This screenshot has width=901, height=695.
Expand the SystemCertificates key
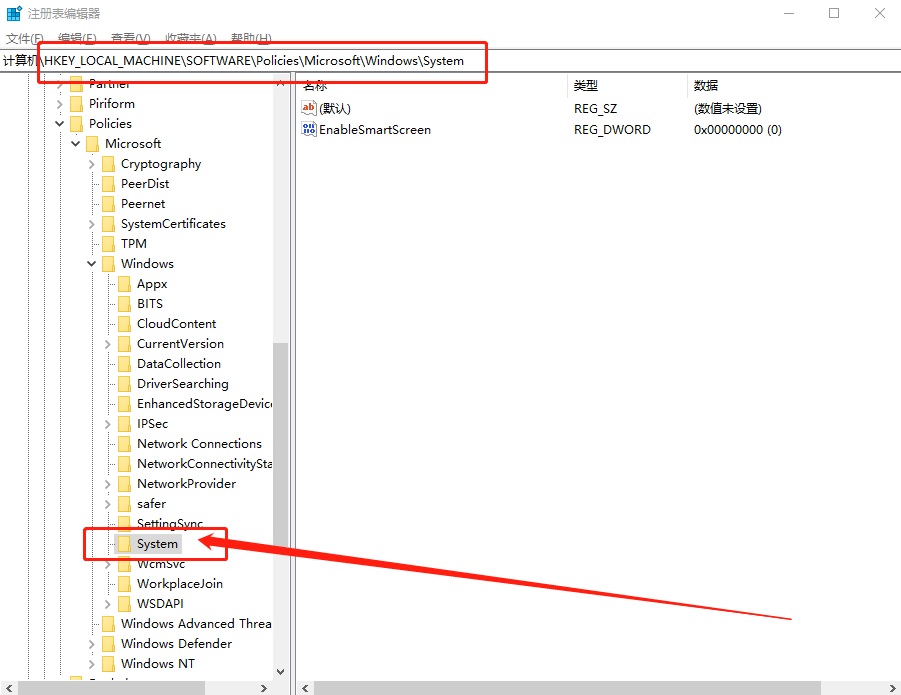(91, 224)
